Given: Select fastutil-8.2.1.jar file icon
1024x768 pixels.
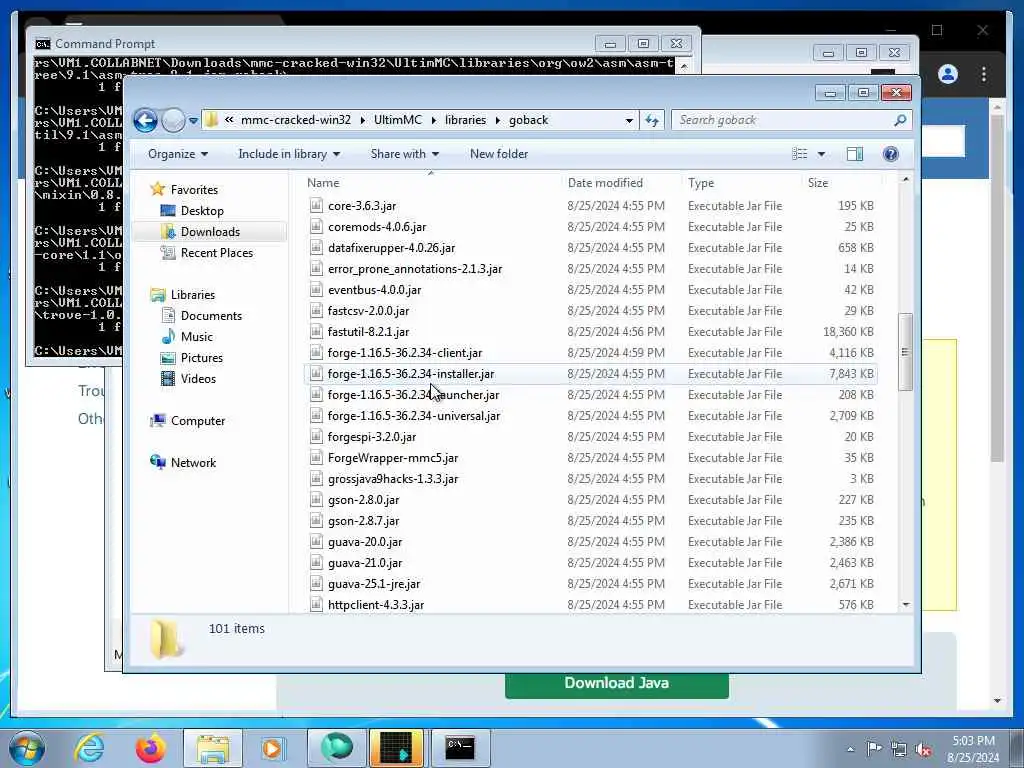Looking at the screenshot, I should 316,332.
